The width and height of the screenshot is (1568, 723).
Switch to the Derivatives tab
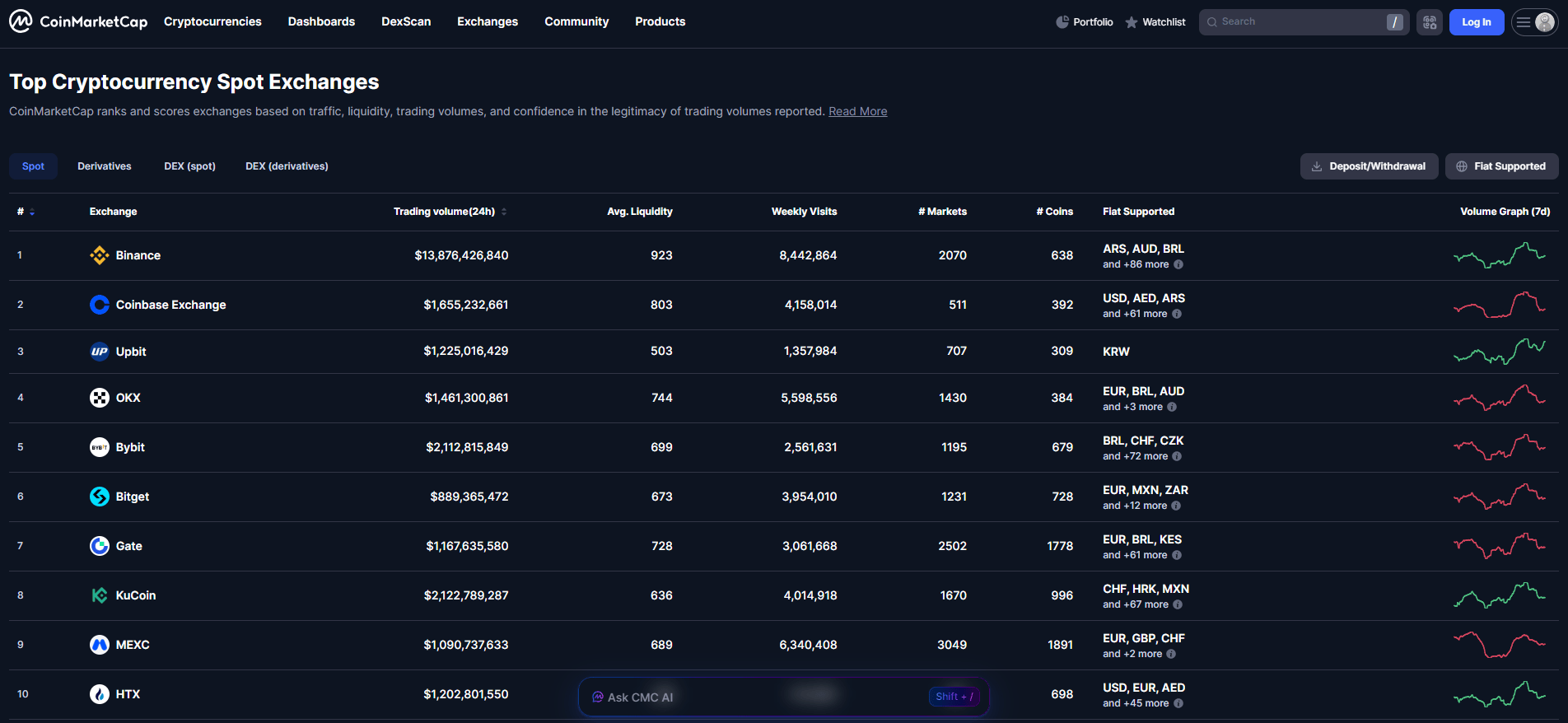pos(105,166)
